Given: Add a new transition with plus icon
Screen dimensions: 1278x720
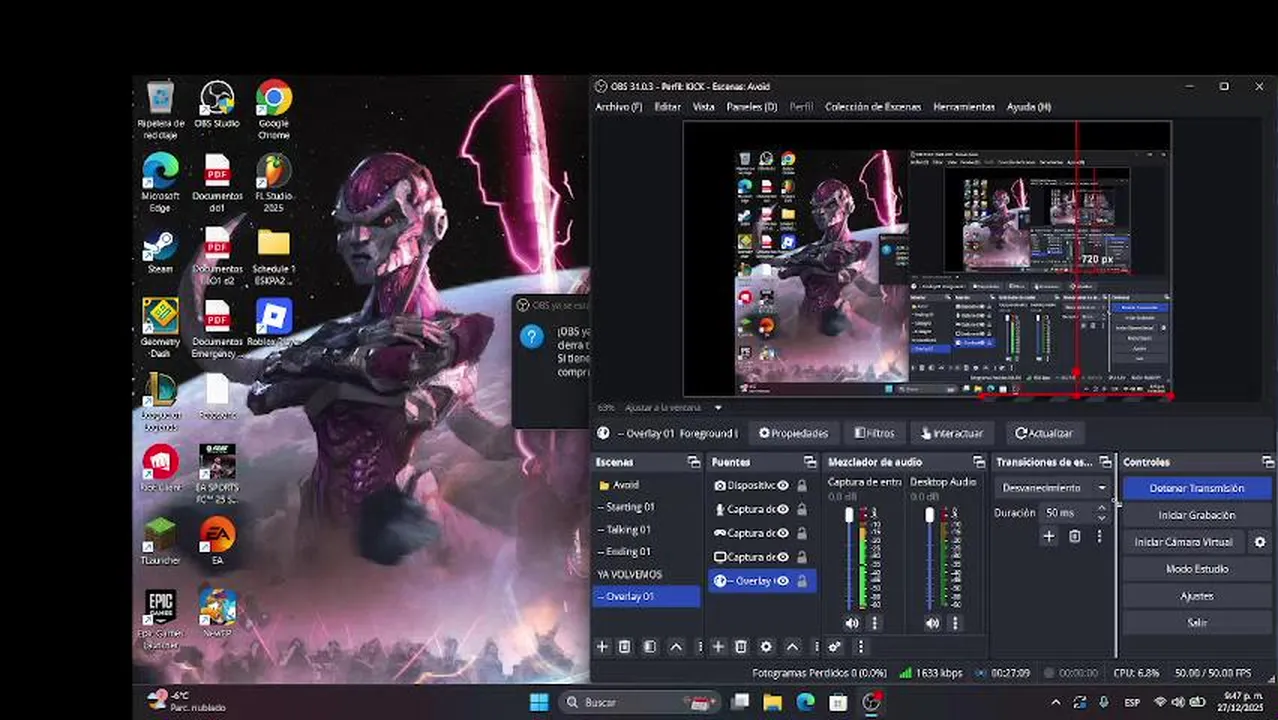Looking at the screenshot, I should [x=1049, y=537].
